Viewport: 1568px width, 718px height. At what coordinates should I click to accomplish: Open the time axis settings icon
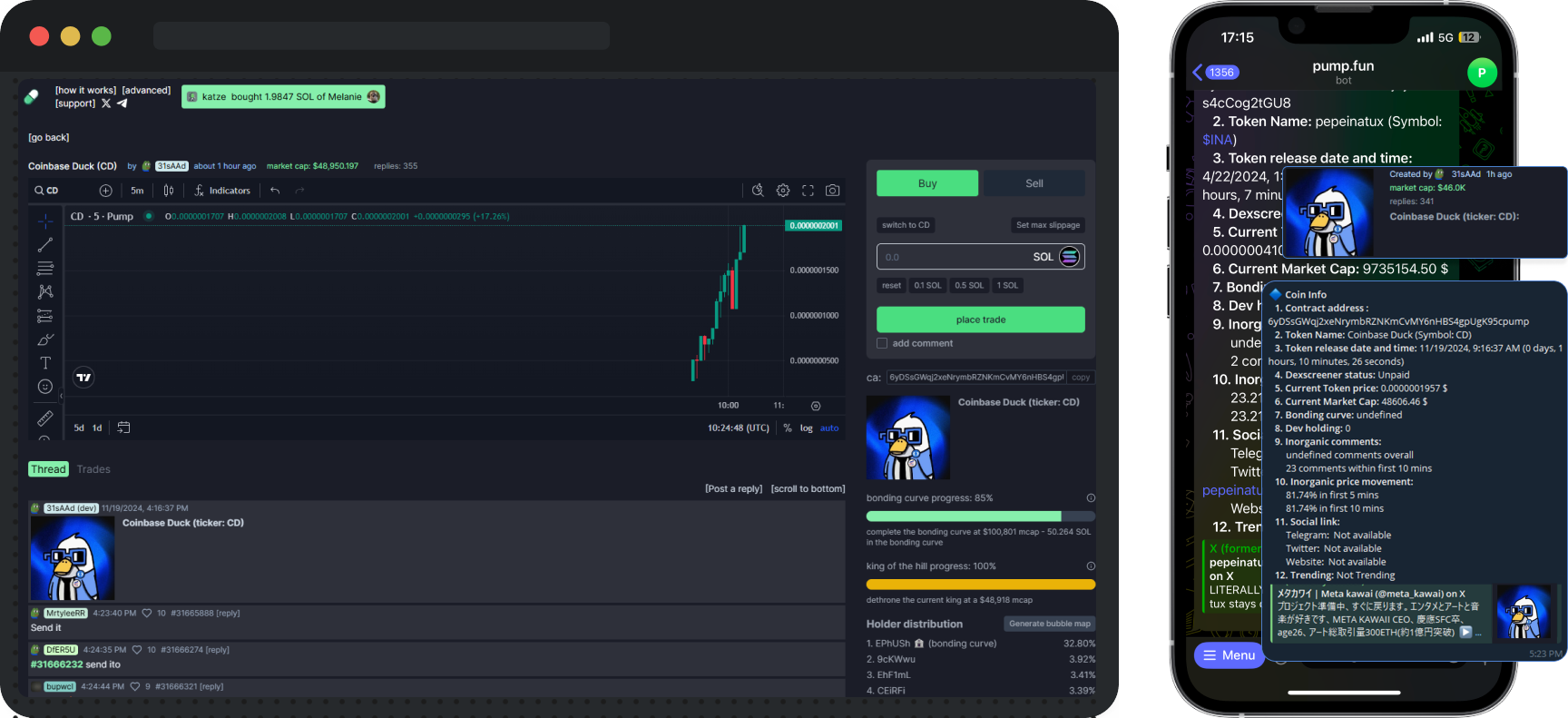pos(816,406)
